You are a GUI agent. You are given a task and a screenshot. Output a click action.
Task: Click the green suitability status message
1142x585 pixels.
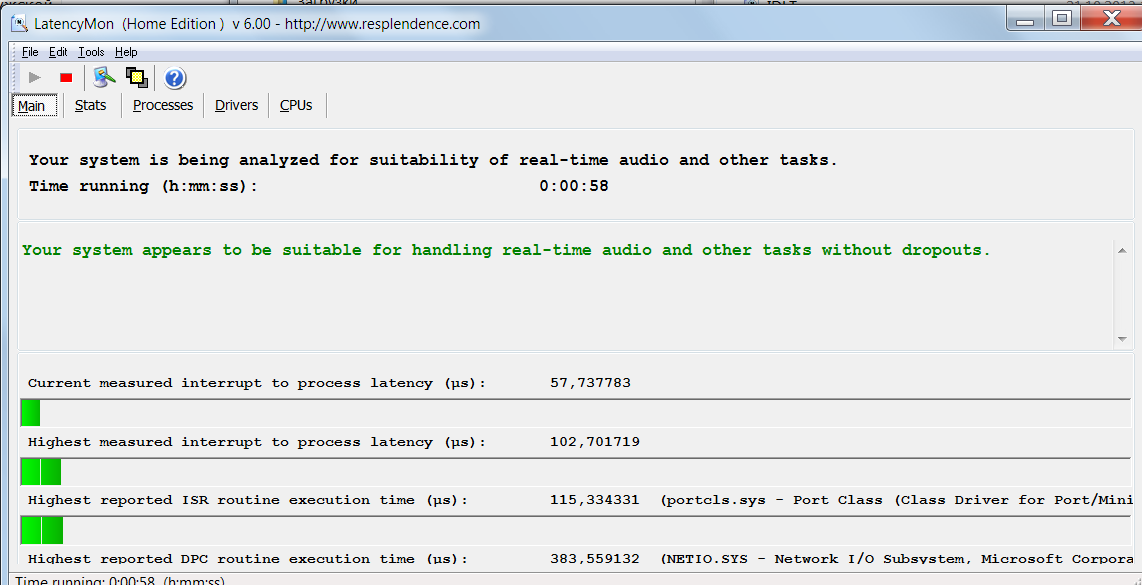506,250
